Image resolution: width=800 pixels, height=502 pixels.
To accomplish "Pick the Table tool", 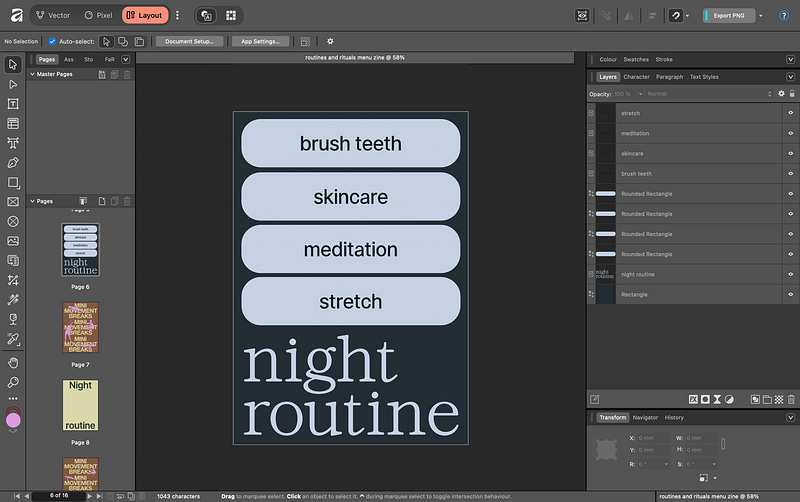I will coord(13,124).
